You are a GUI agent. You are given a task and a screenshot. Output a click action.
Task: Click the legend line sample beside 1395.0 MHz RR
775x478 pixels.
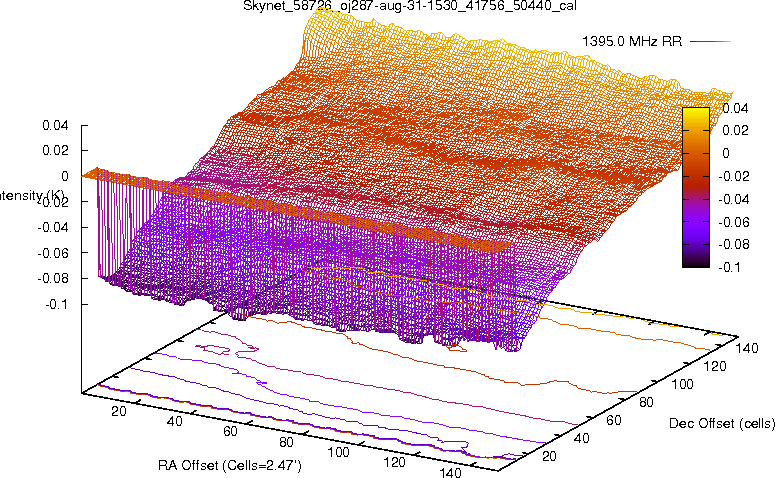710,42
